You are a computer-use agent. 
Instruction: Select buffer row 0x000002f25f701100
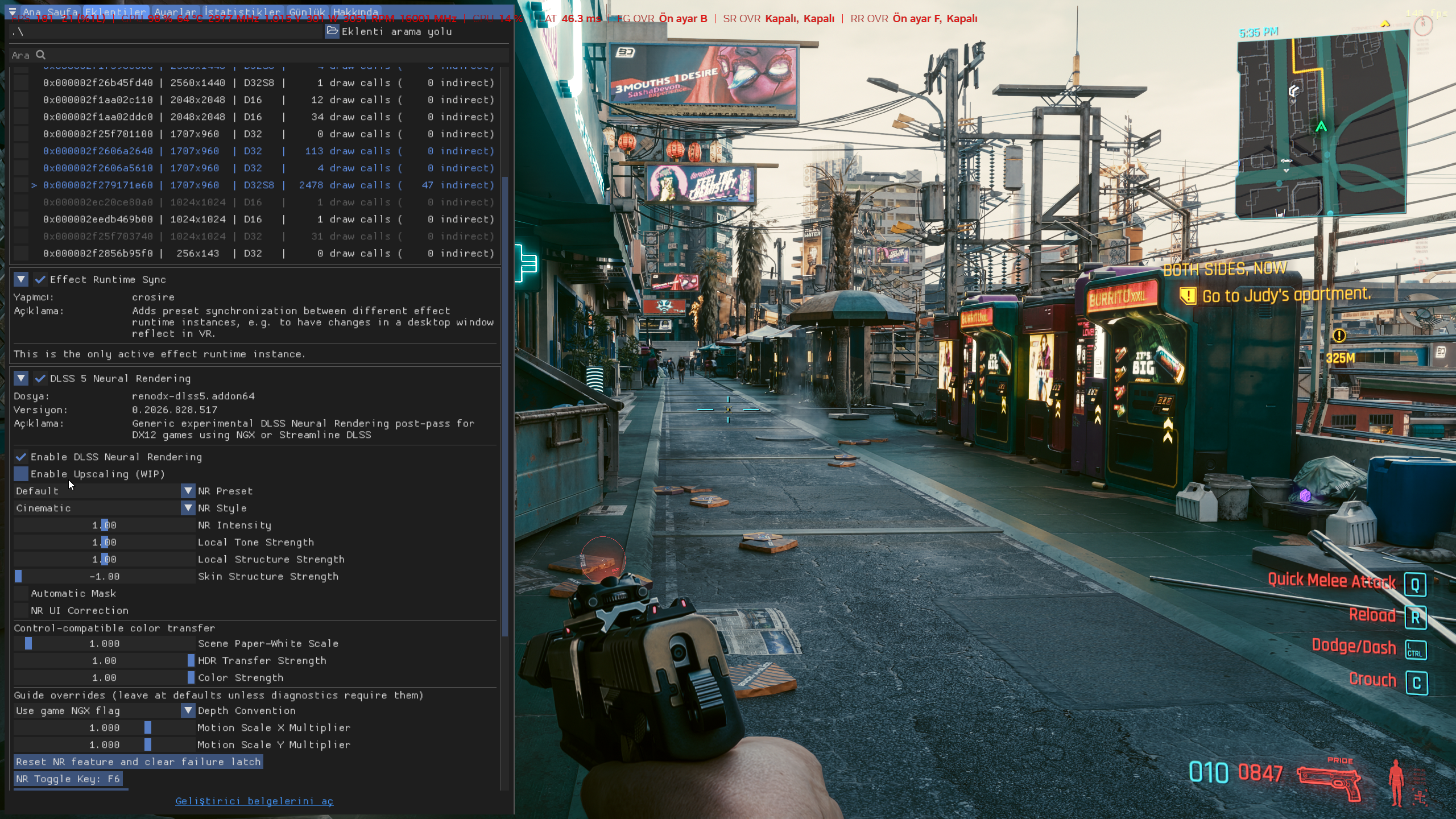coord(268,134)
